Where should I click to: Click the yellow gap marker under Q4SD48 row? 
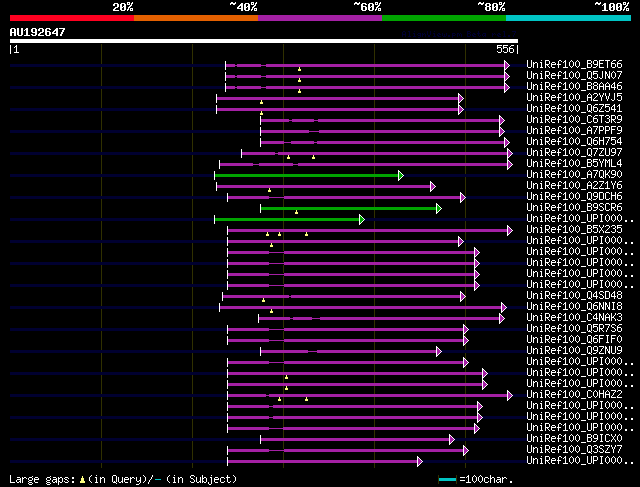point(264,300)
